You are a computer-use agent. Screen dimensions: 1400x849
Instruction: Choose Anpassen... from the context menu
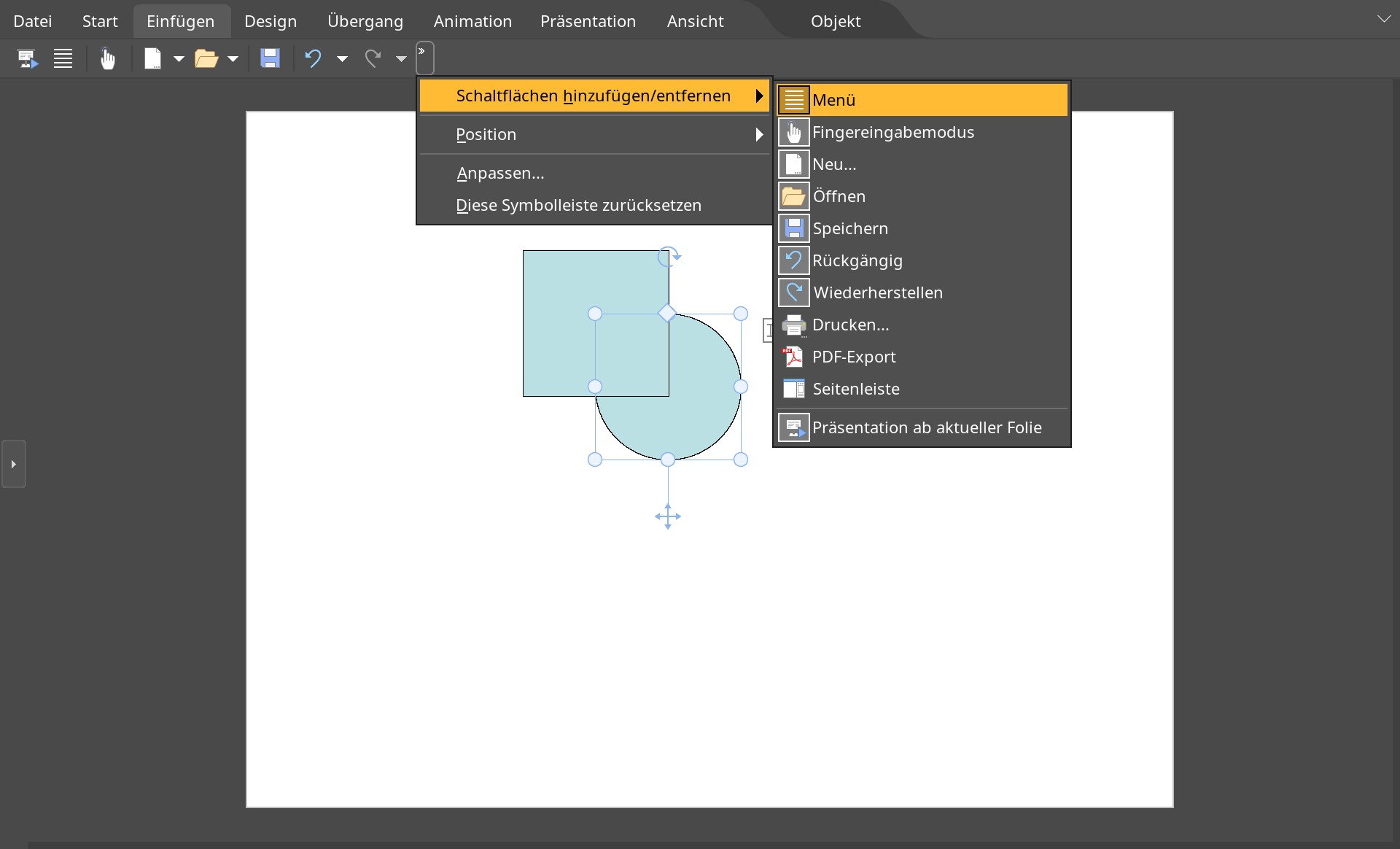click(500, 173)
